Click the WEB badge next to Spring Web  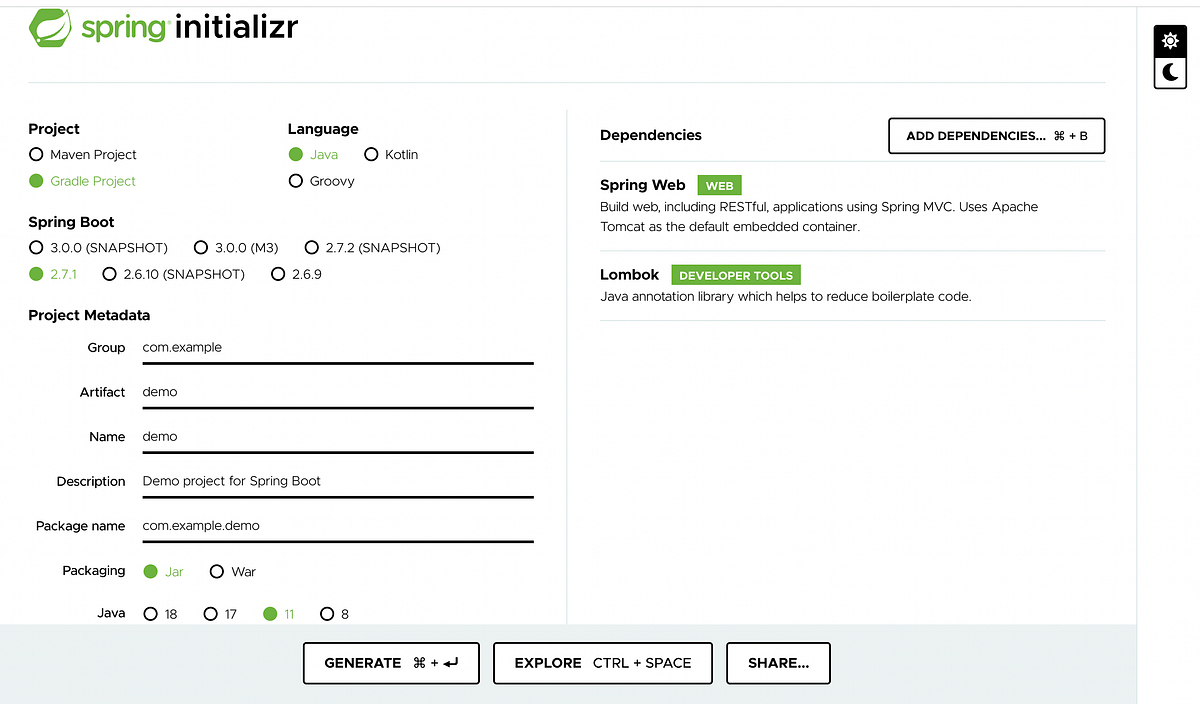click(x=719, y=185)
